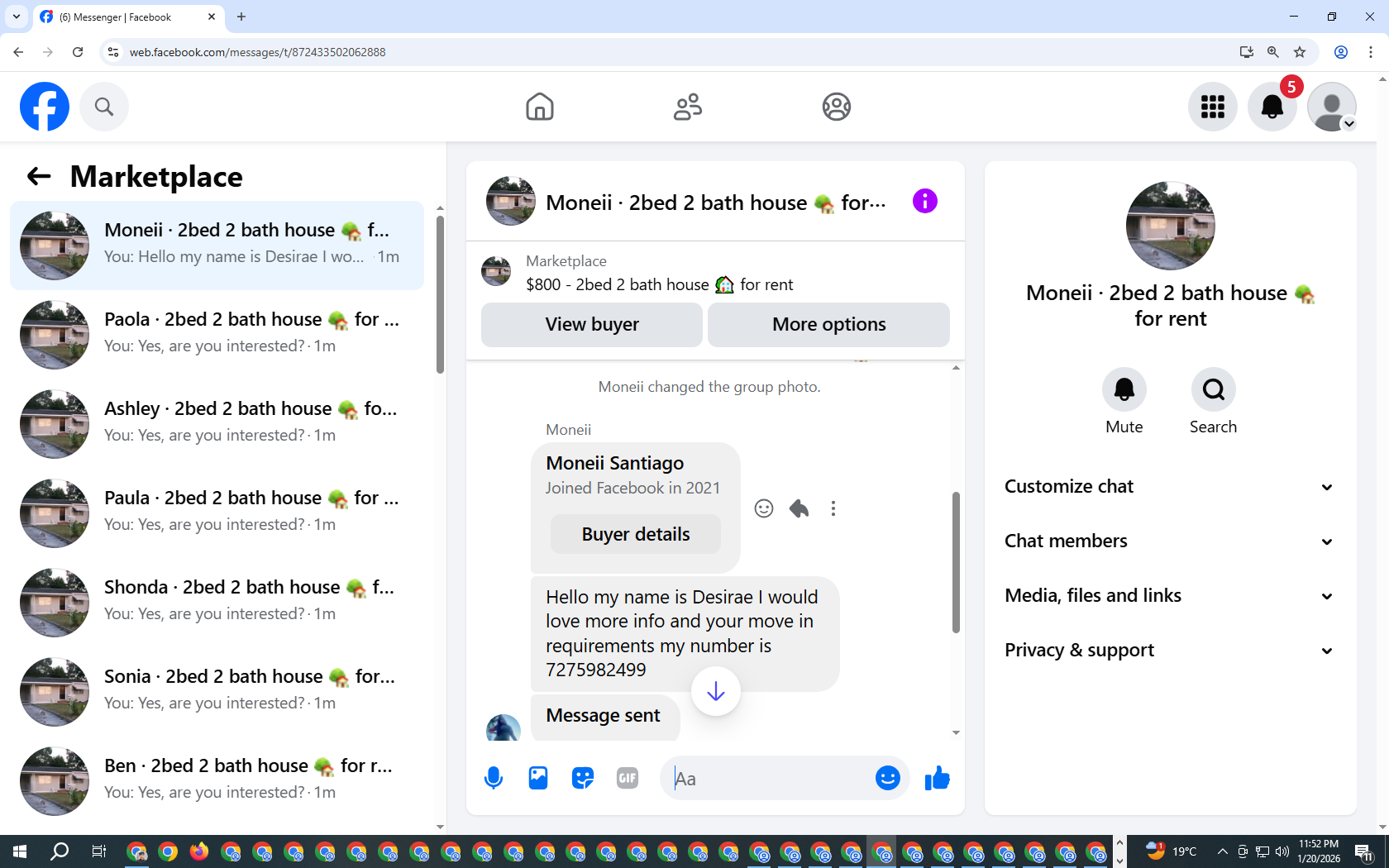
Task: Open Ben conversation in chat list
Action: point(217,781)
